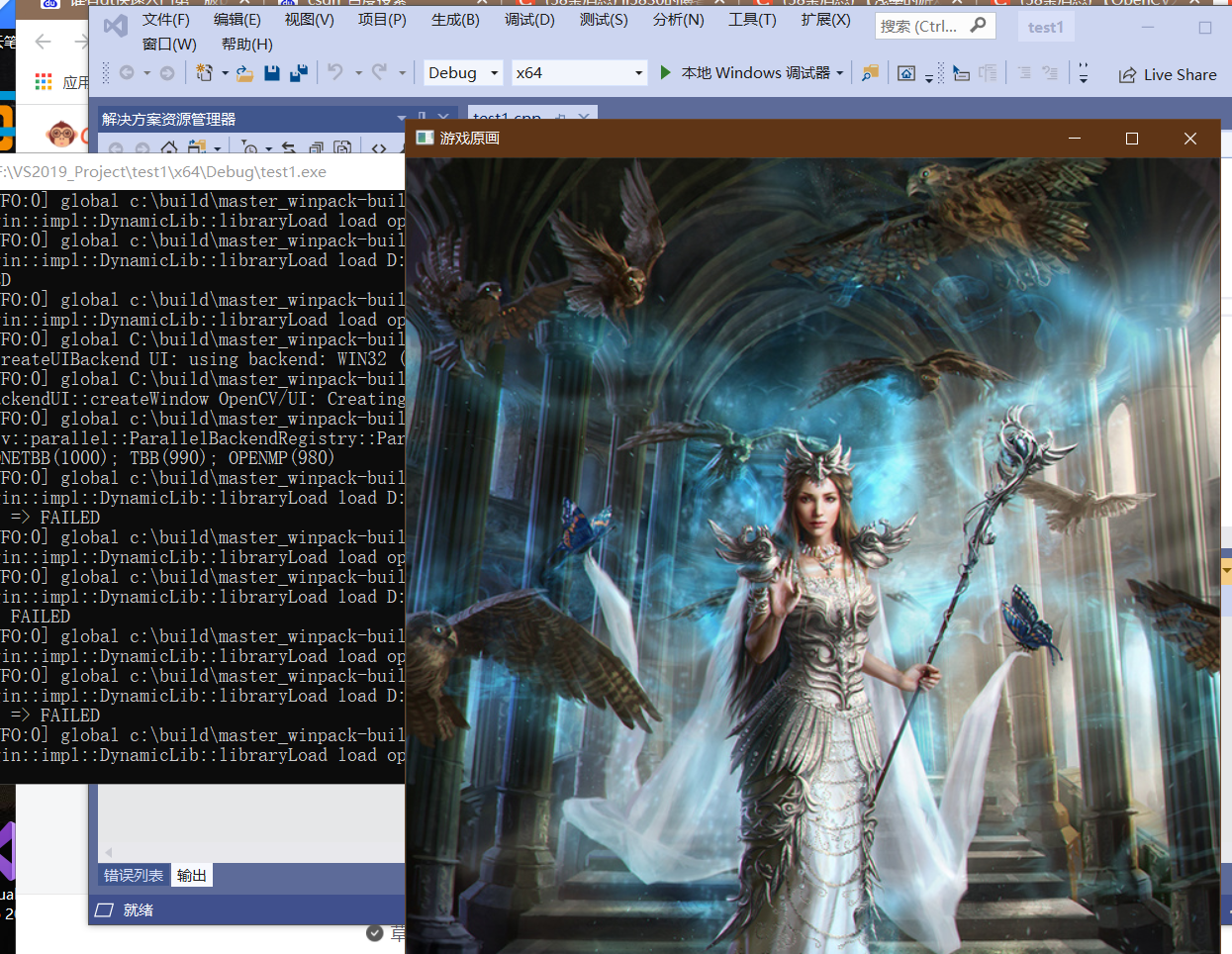This screenshot has height=954, width=1232.
Task: Open the 视图(V) menu
Action: 310,20
